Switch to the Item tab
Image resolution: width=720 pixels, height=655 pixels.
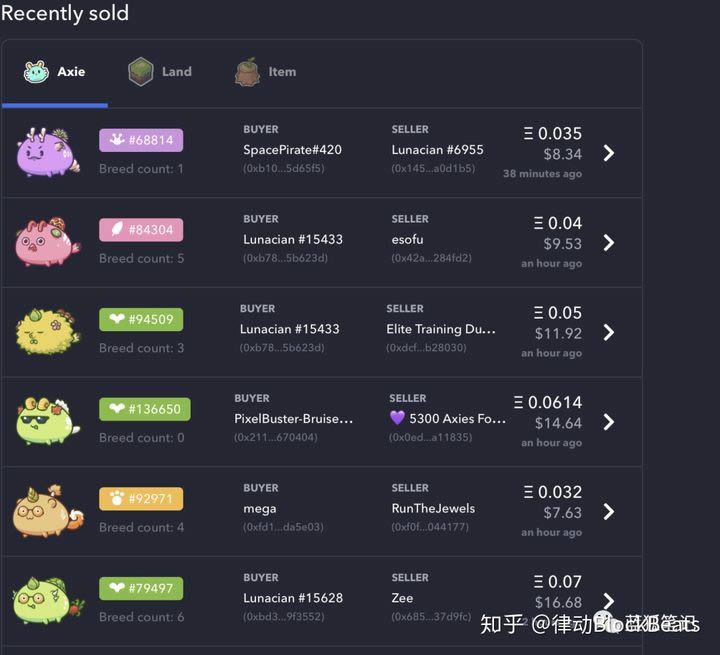[x=265, y=72]
